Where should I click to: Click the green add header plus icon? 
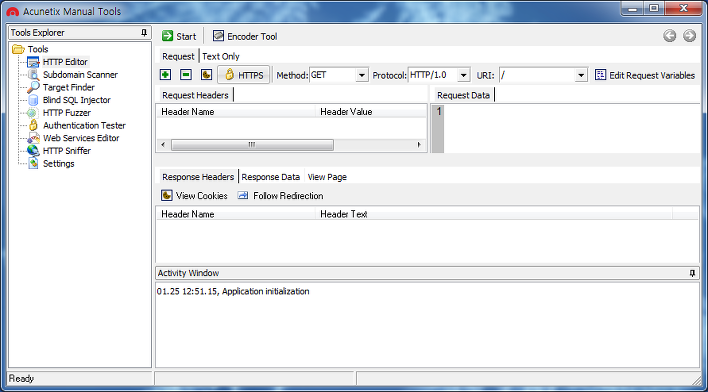[165, 75]
